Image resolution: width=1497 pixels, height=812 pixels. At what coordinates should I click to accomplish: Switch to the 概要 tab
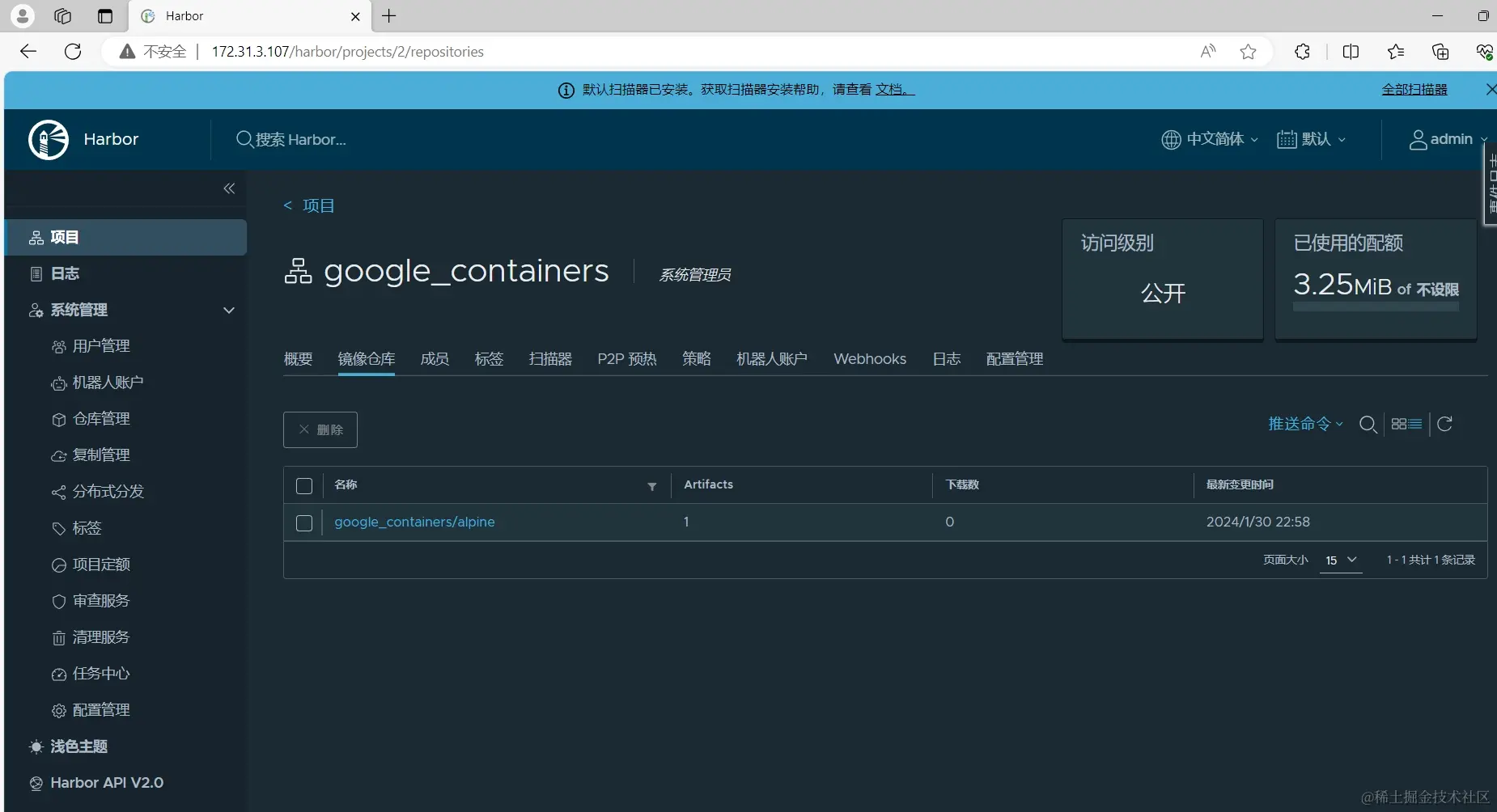pos(298,359)
